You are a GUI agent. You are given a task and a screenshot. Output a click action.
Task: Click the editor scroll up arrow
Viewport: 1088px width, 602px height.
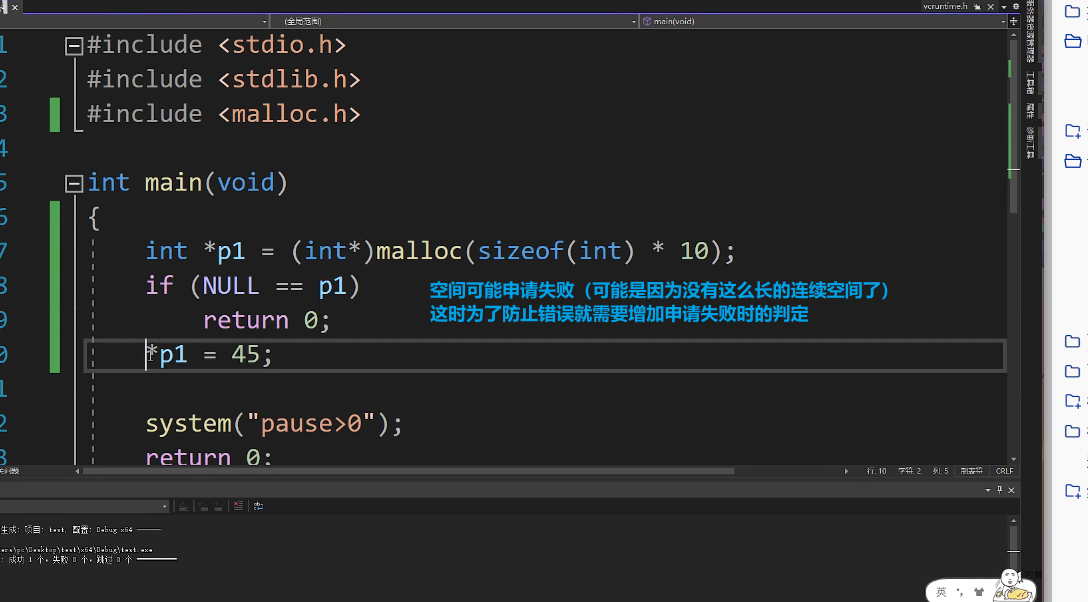click(x=1014, y=35)
